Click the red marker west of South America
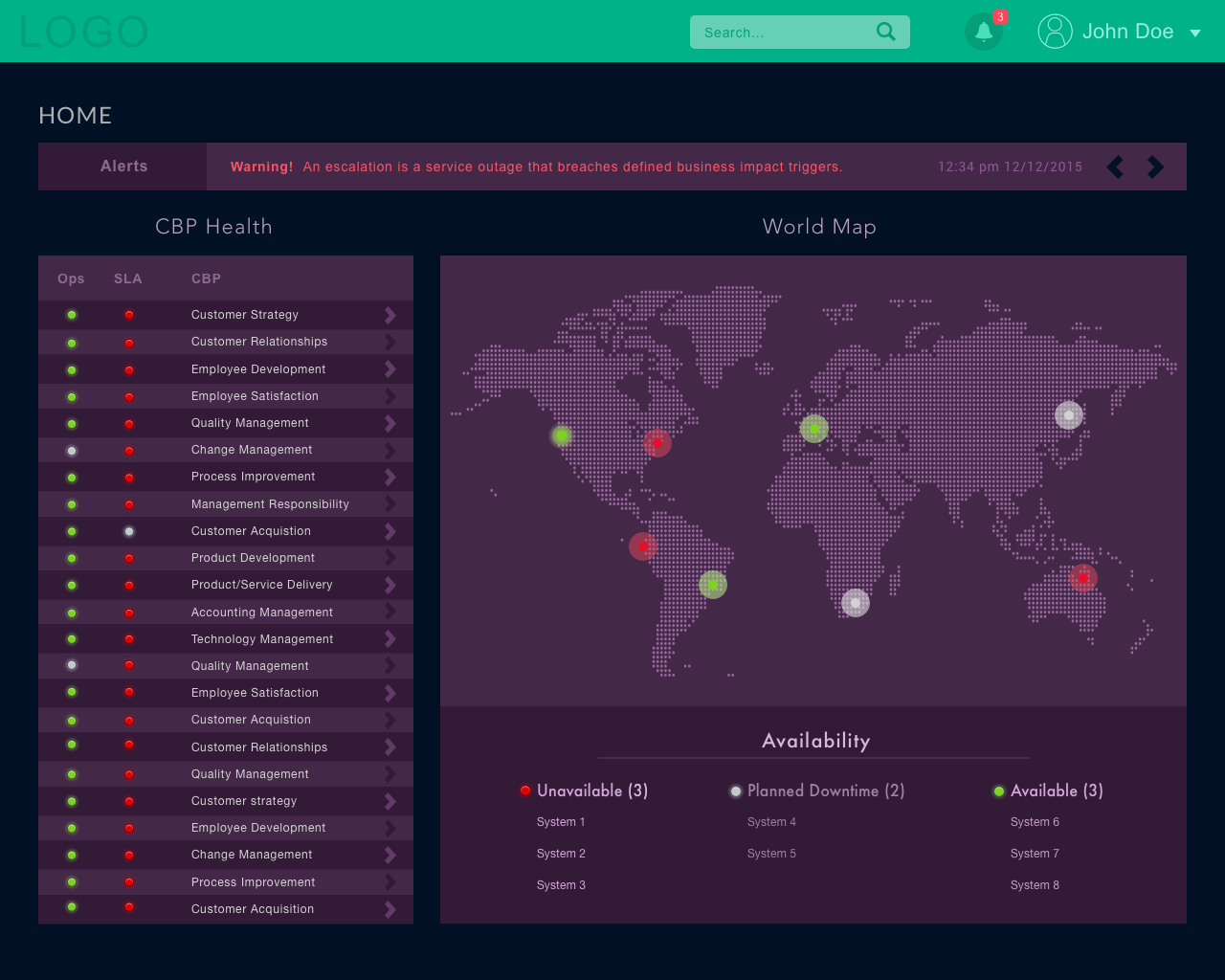The image size is (1225, 980). [643, 546]
